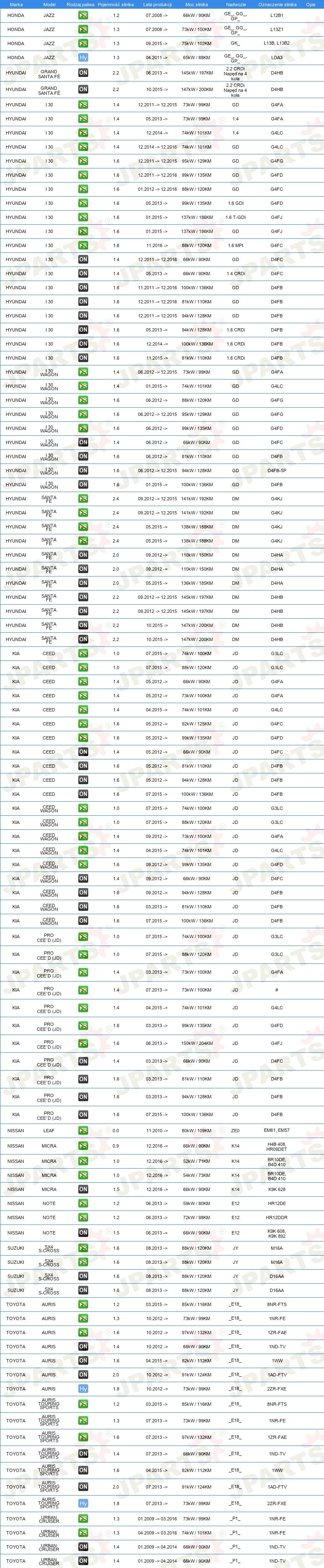Click the hybrid Hy icon in the Honda Jazz LDA3 row
The height and width of the screenshot is (1568, 324).
pyautogui.click(x=83, y=57)
